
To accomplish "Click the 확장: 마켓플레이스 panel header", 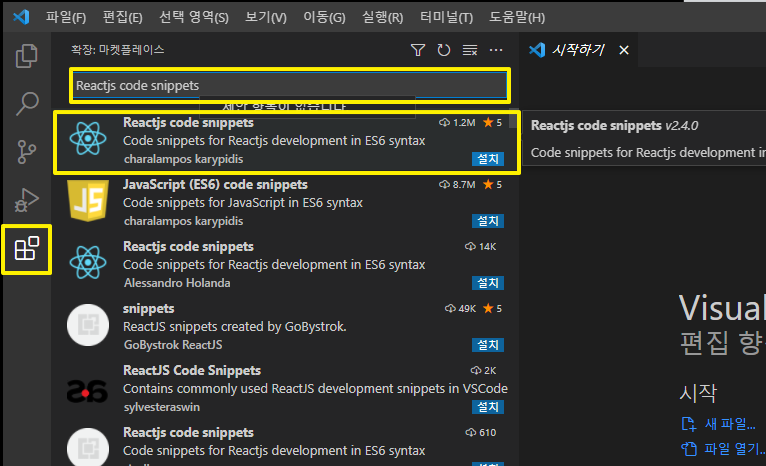I will point(117,50).
